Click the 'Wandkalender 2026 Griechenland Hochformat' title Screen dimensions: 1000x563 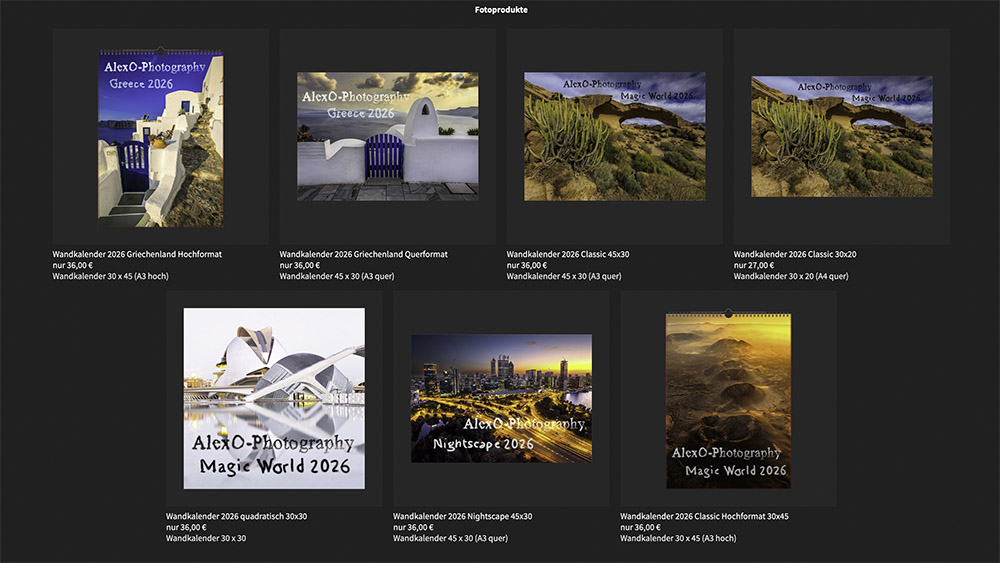point(137,255)
